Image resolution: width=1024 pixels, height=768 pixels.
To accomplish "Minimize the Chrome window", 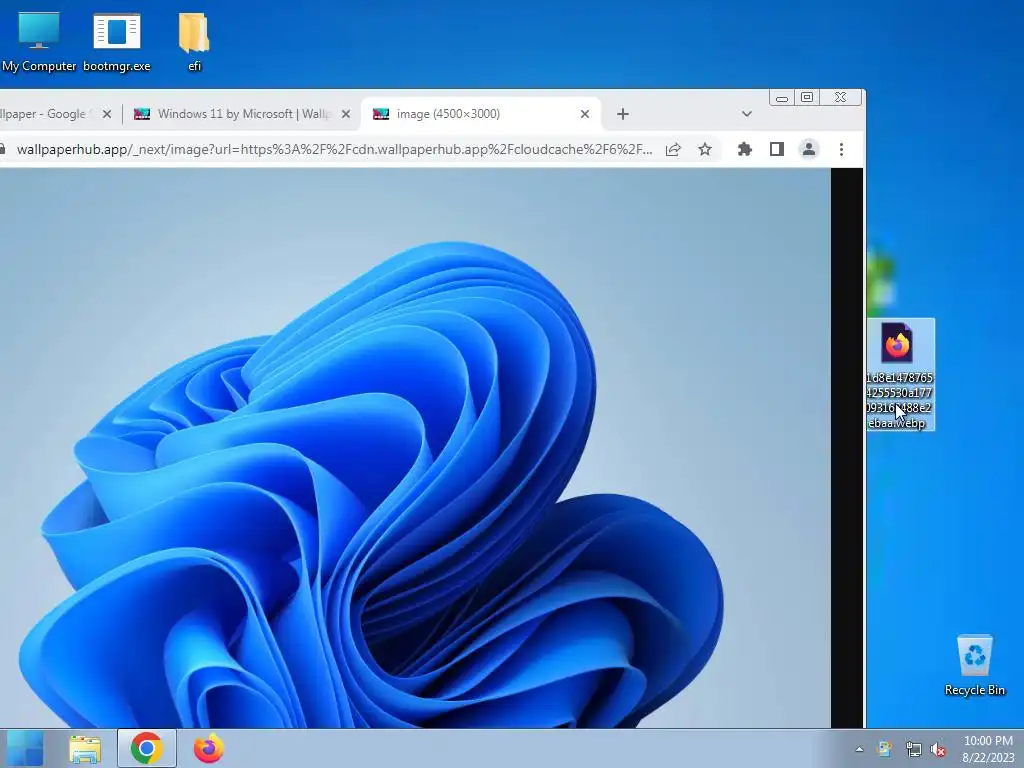I will (x=782, y=97).
